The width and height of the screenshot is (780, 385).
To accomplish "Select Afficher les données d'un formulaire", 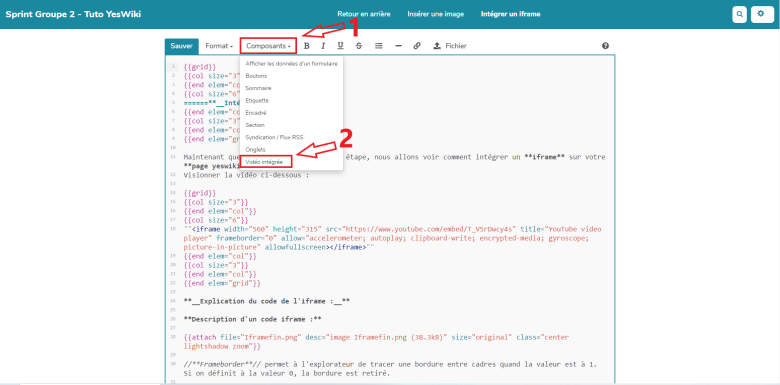I will pos(292,64).
